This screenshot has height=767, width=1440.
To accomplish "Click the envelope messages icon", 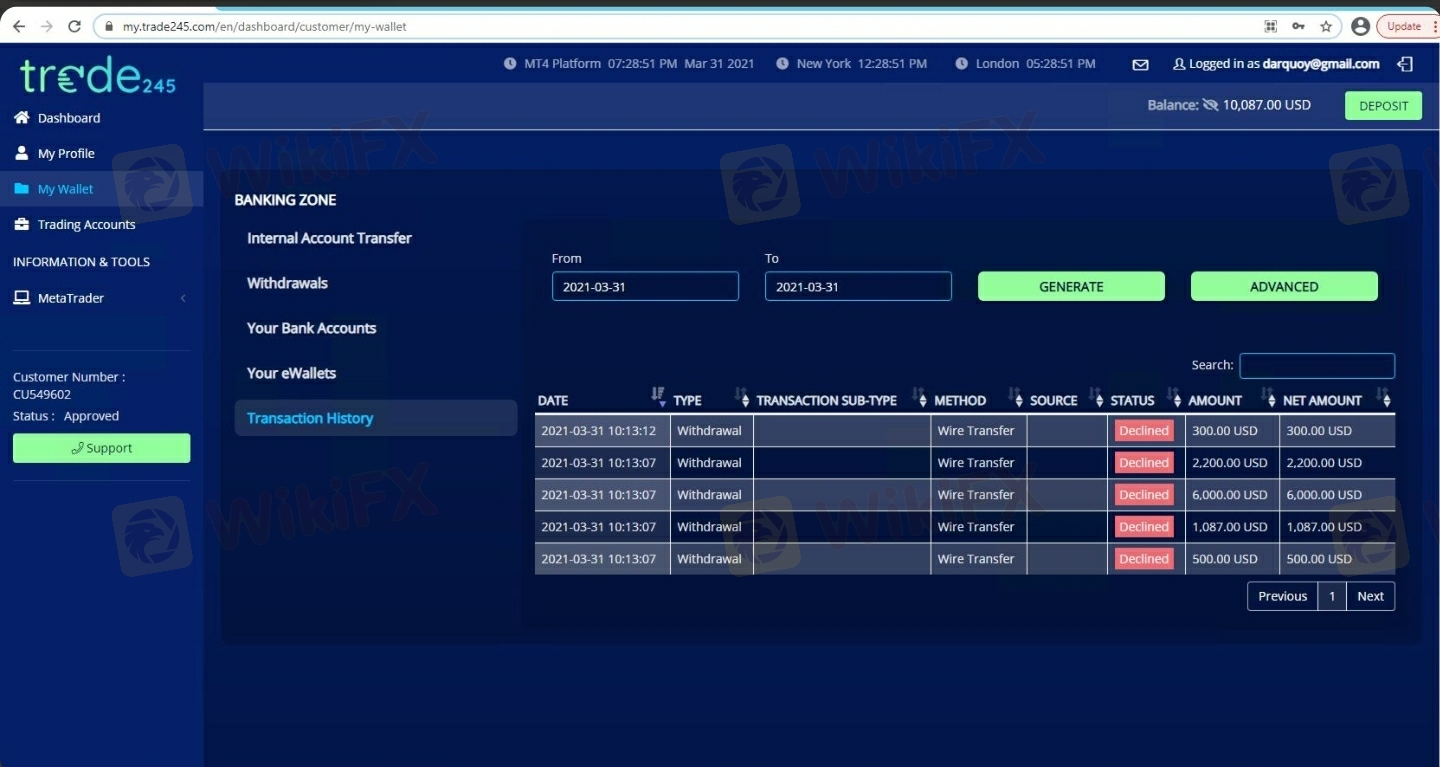I will 1140,65.
